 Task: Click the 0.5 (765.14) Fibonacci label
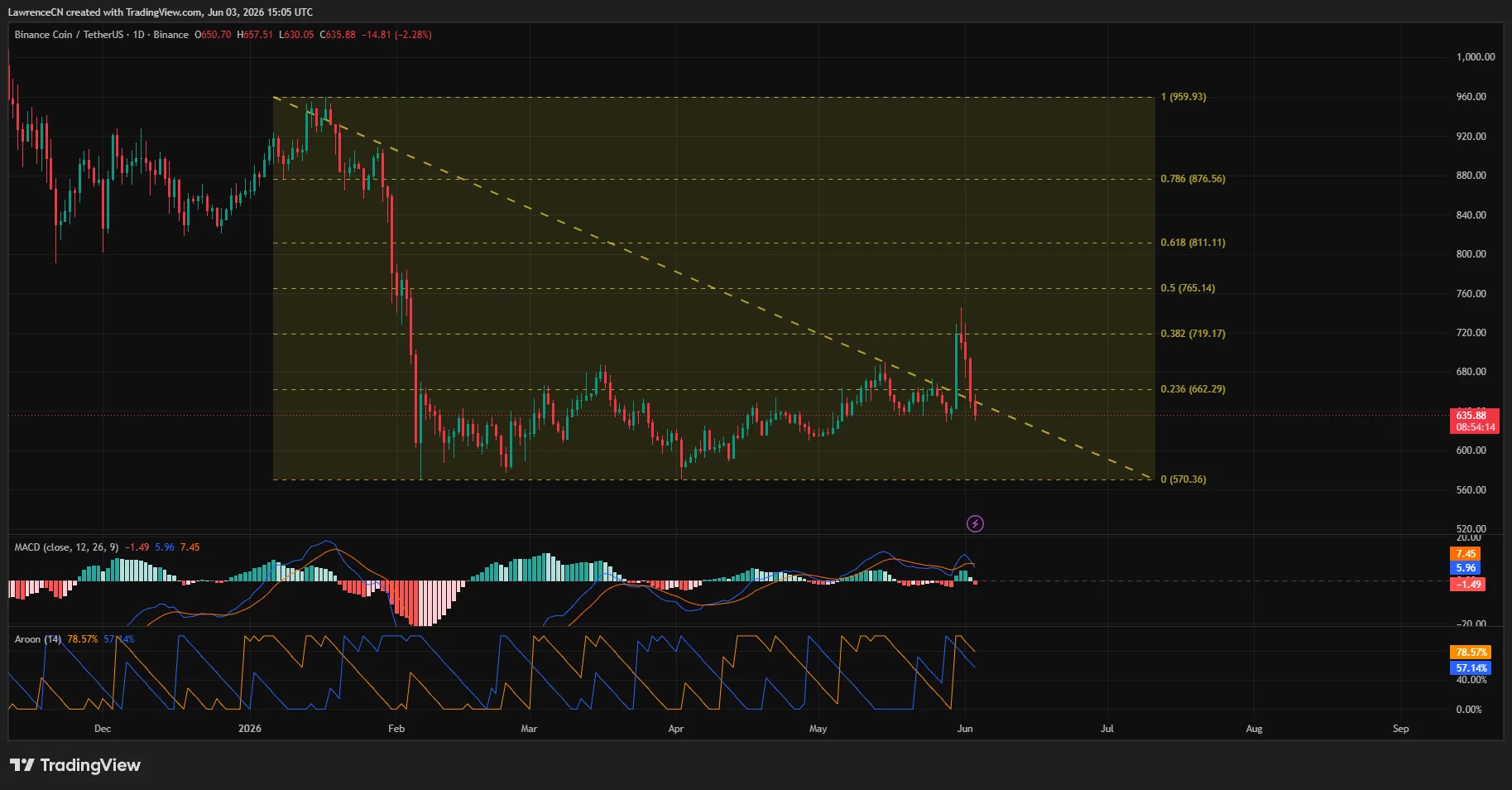(x=1188, y=288)
